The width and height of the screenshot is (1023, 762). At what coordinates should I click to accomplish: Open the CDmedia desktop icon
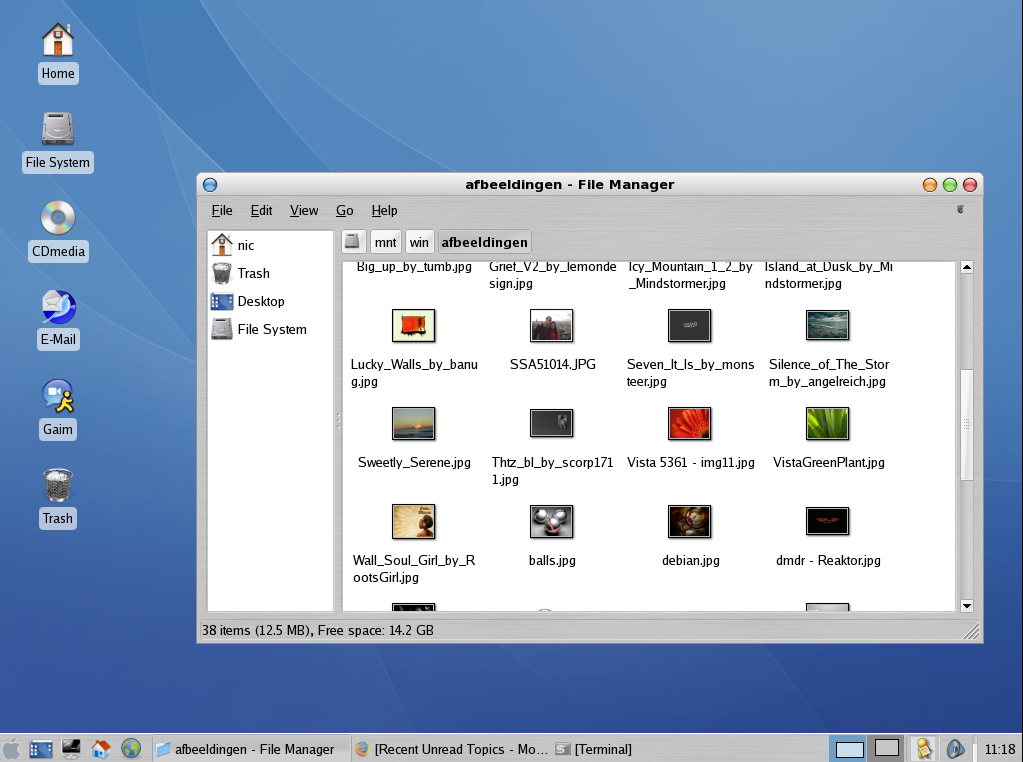click(x=58, y=230)
